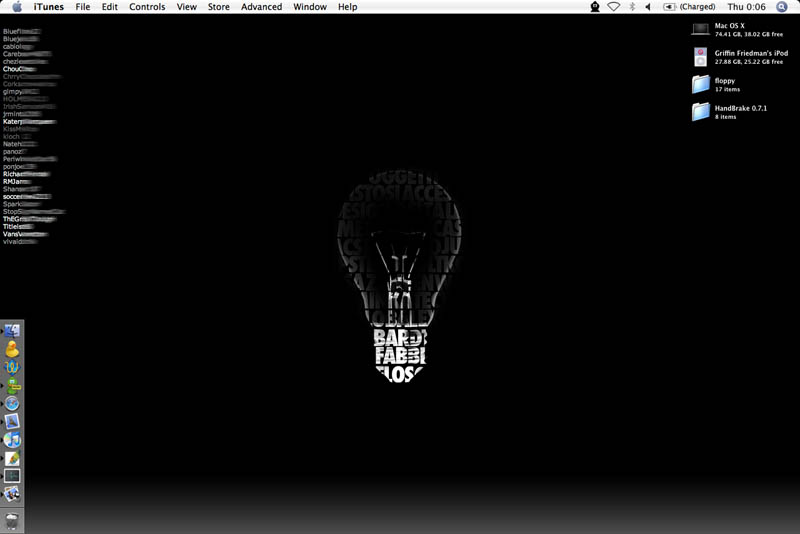Open battery status showing Charged
Screen dimensions: 800x534
pyautogui.click(x=689, y=7)
